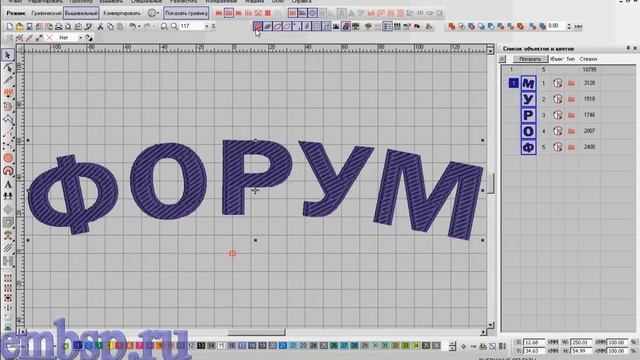
Task: Click the stitch type icon in the М row
Action: pyautogui.click(x=571, y=83)
